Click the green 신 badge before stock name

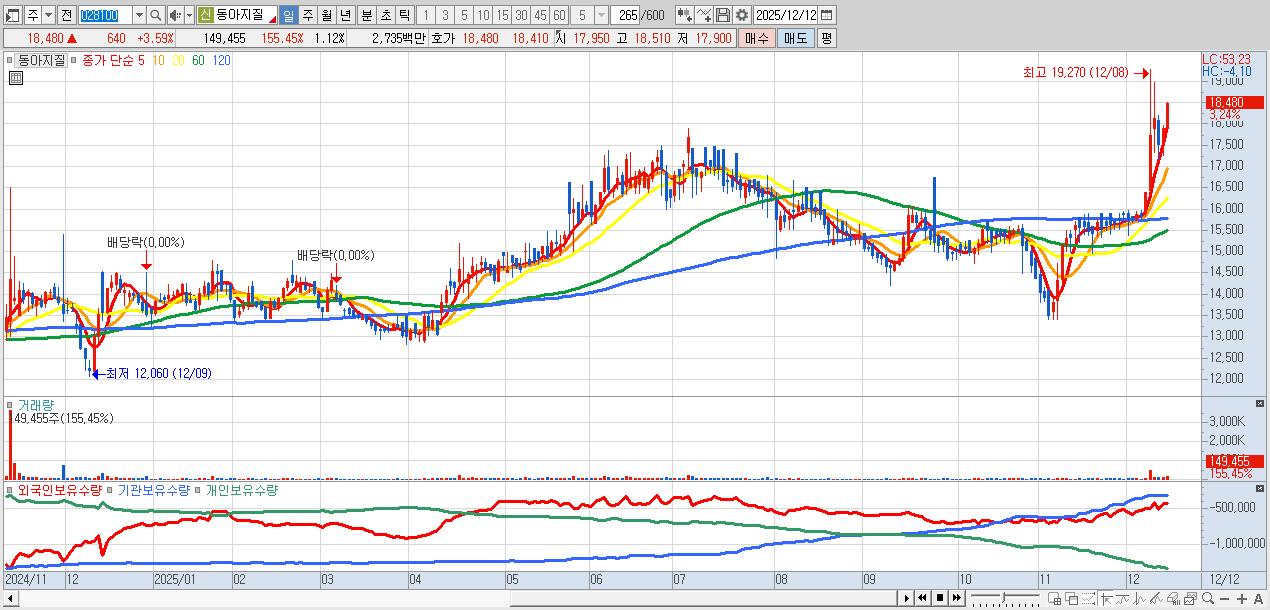206,15
